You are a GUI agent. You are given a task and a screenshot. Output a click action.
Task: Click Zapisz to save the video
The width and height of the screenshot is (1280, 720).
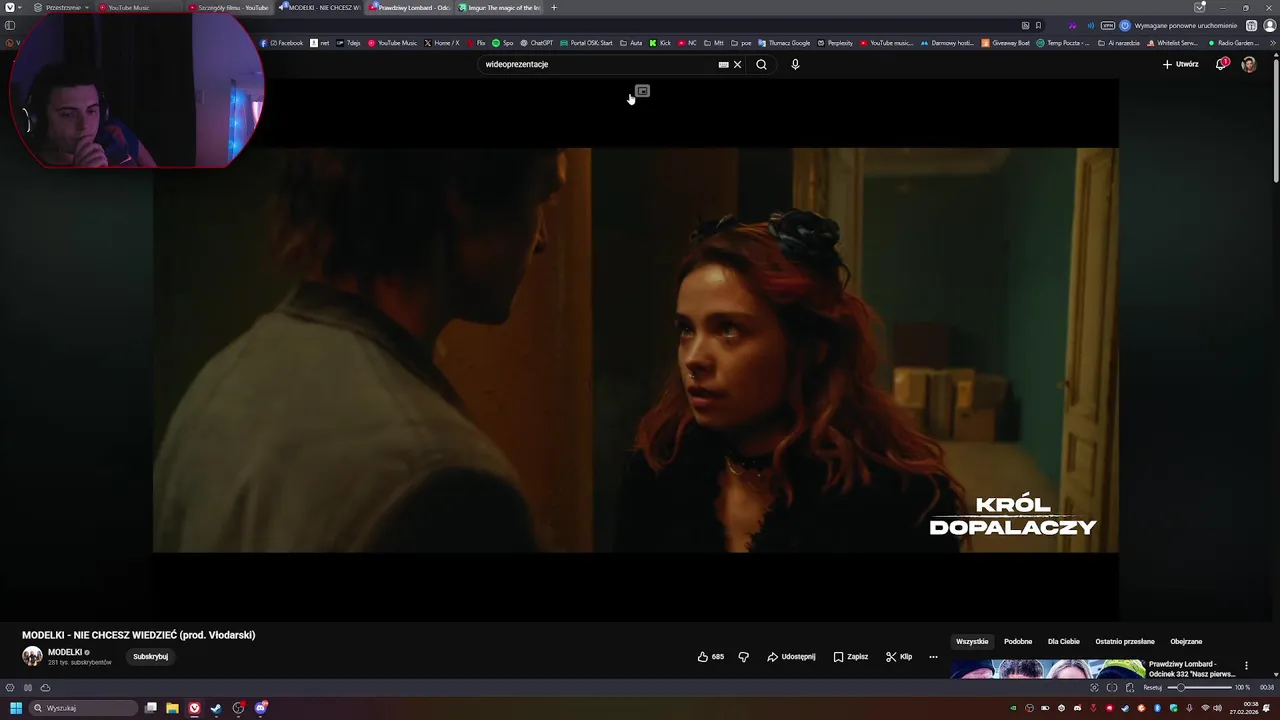point(850,657)
